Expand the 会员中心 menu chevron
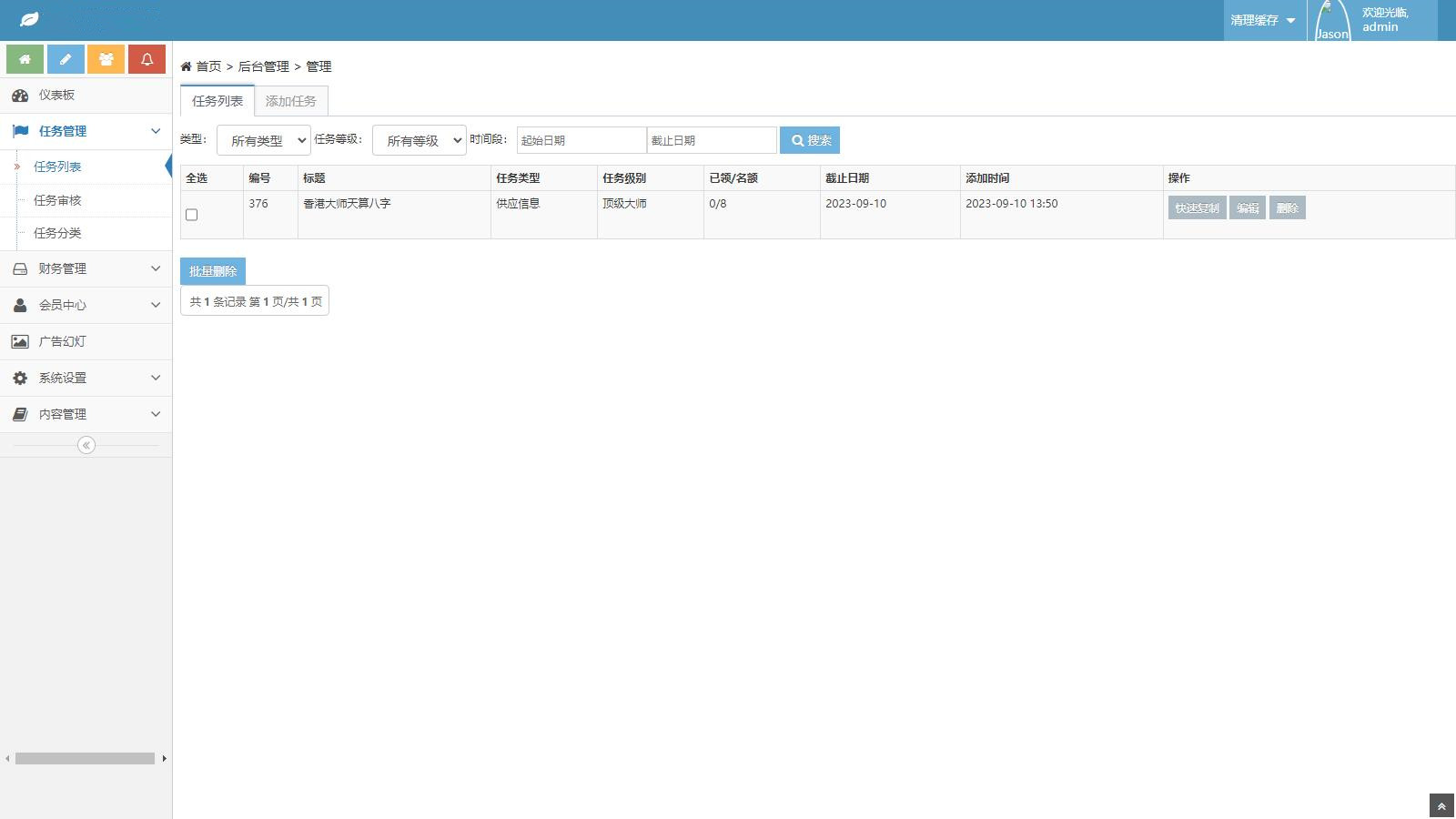 point(156,305)
